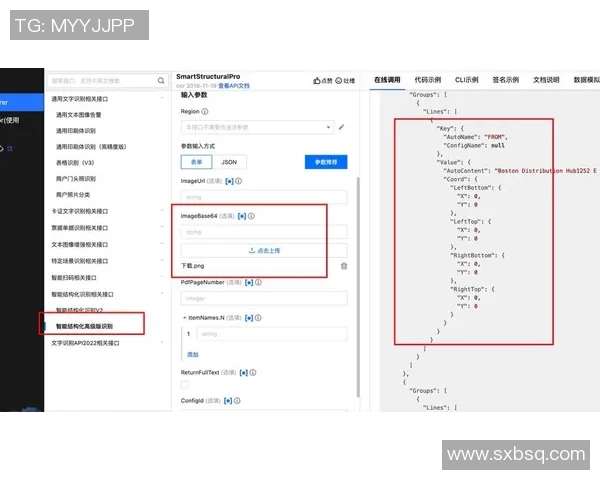Screen dimensions: 600x480
Task: Click the info icon next to Region
Action: (x=205, y=112)
